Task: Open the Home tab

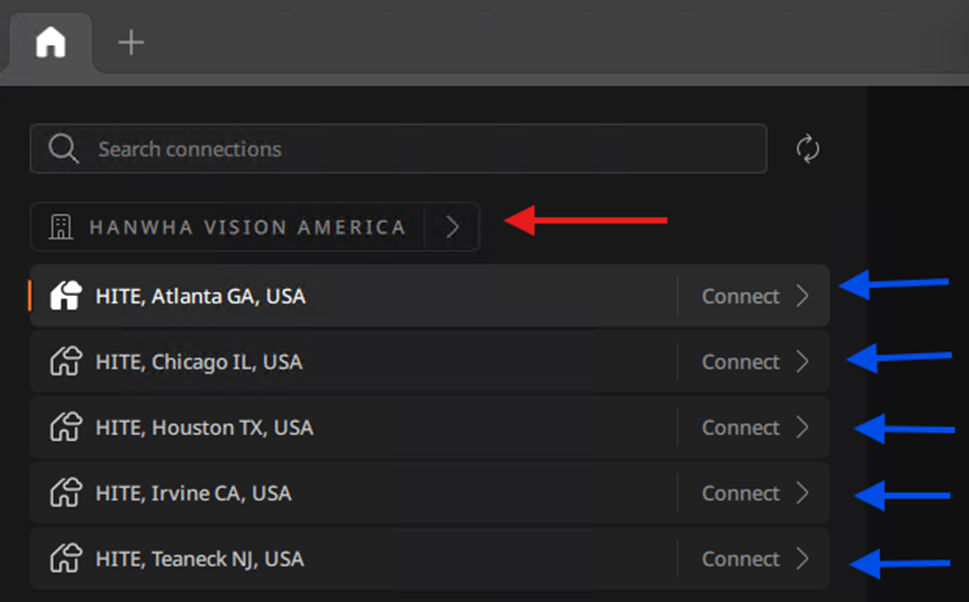Action: click(51, 42)
